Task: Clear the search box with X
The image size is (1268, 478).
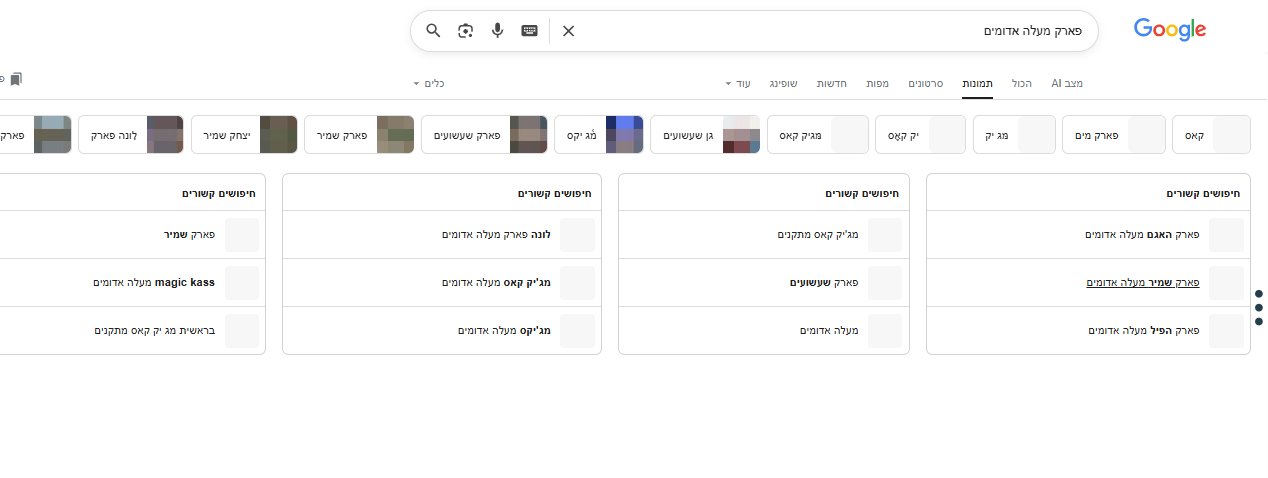Action: click(568, 31)
